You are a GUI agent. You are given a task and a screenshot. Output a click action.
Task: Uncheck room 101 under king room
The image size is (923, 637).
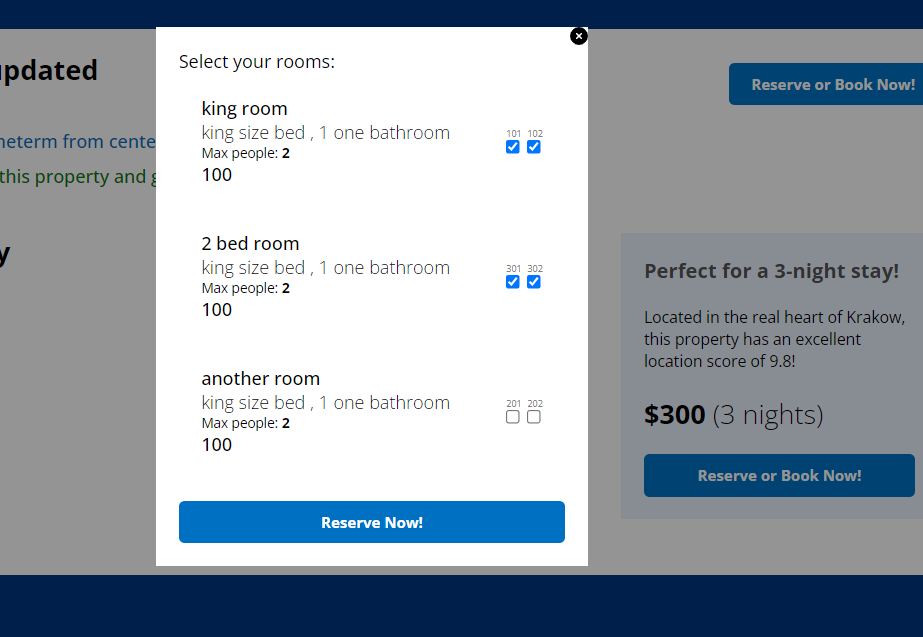513,146
